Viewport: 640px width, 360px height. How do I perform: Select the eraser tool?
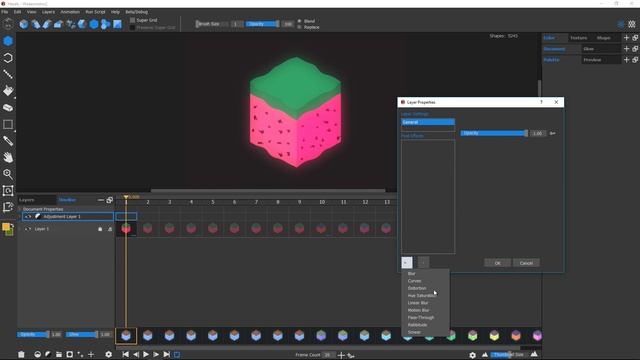[8, 107]
